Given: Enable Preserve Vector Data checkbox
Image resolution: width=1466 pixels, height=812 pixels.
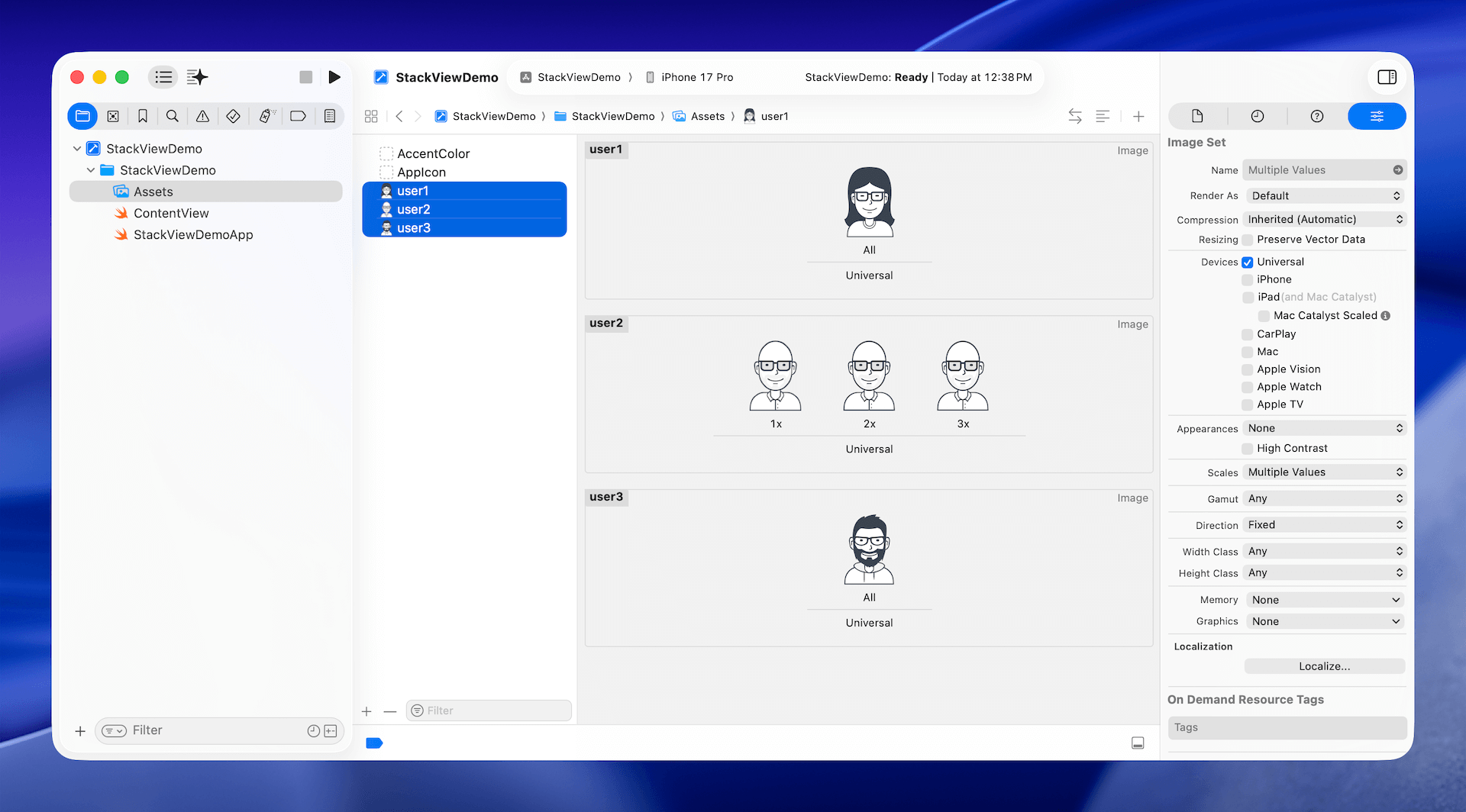Looking at the screenshot, I should click(1248, 240).
